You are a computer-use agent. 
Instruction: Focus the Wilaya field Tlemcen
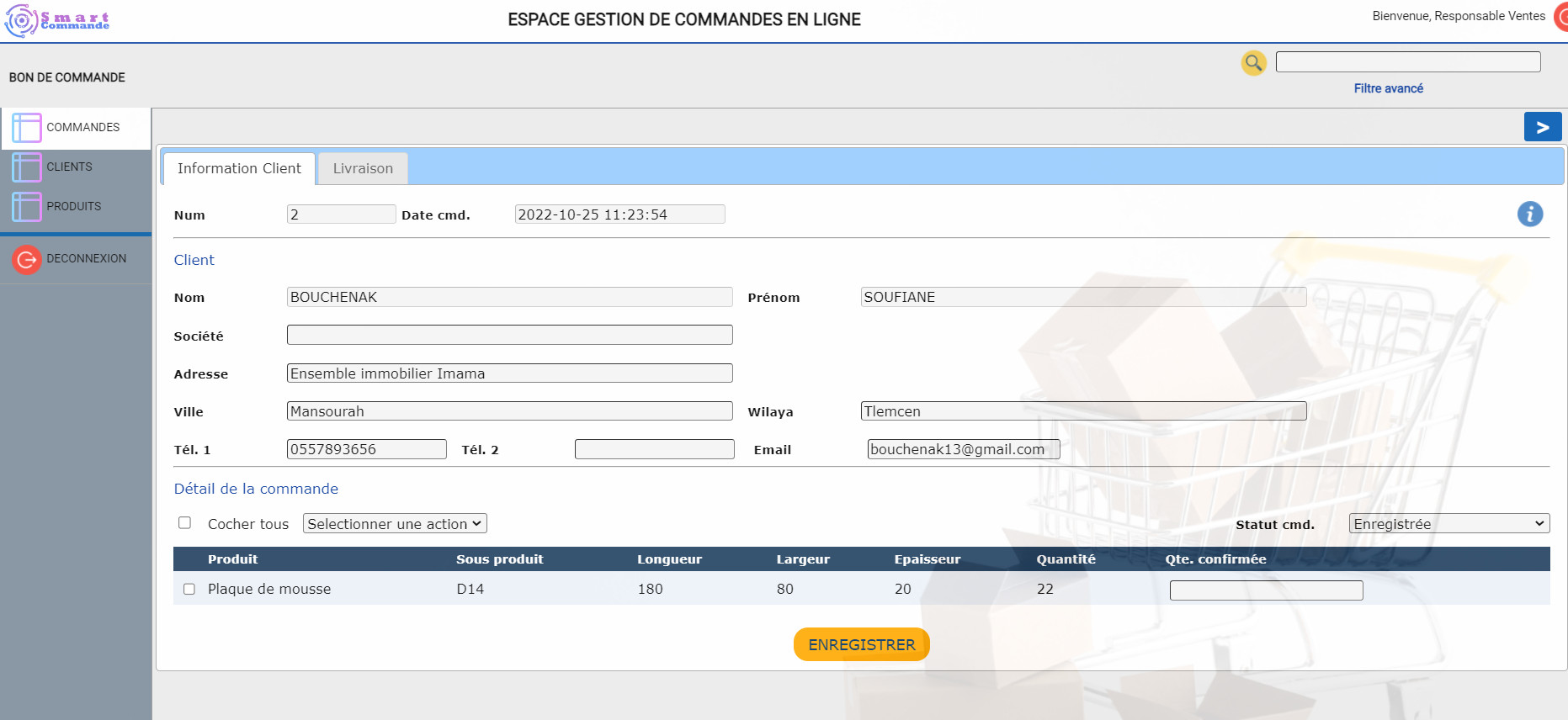1083,411
